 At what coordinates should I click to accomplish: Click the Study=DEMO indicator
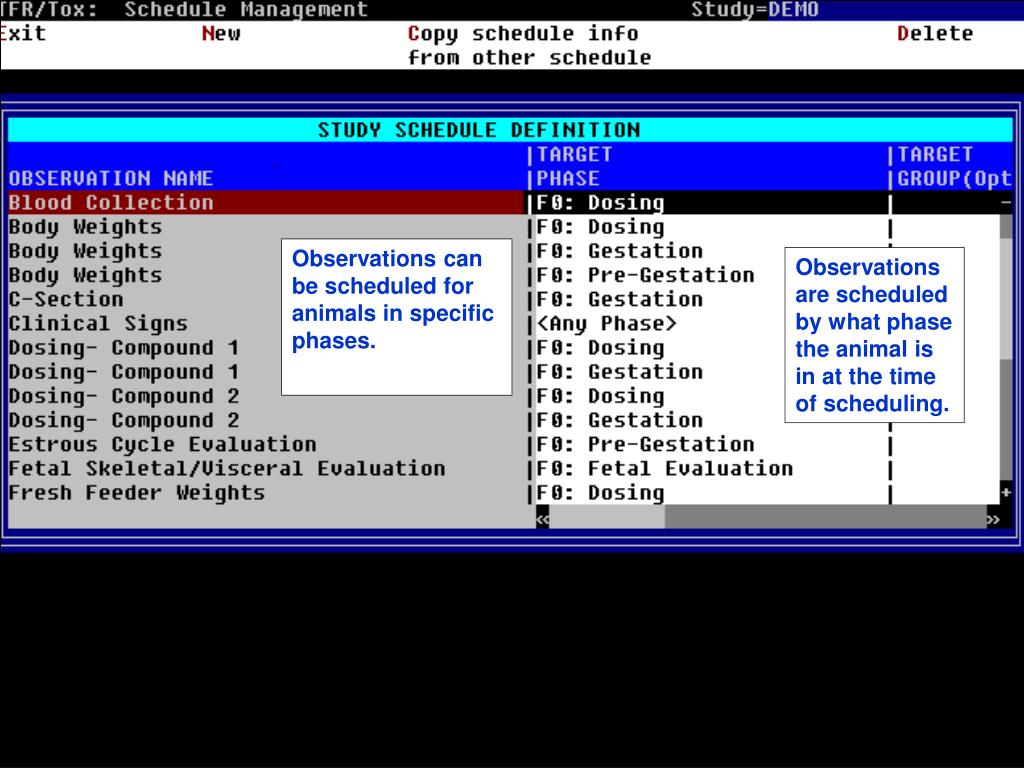click(x=754, y=10)
